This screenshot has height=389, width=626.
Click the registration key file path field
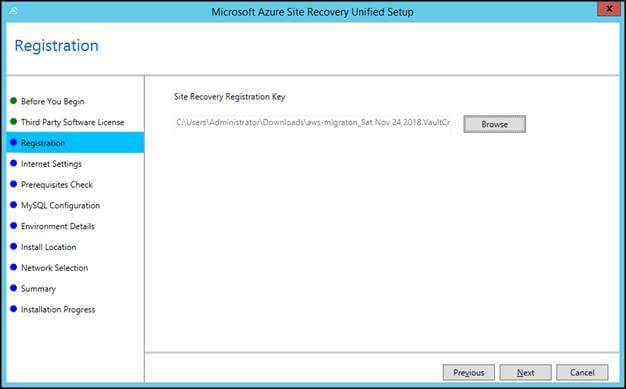coord(313,122)
